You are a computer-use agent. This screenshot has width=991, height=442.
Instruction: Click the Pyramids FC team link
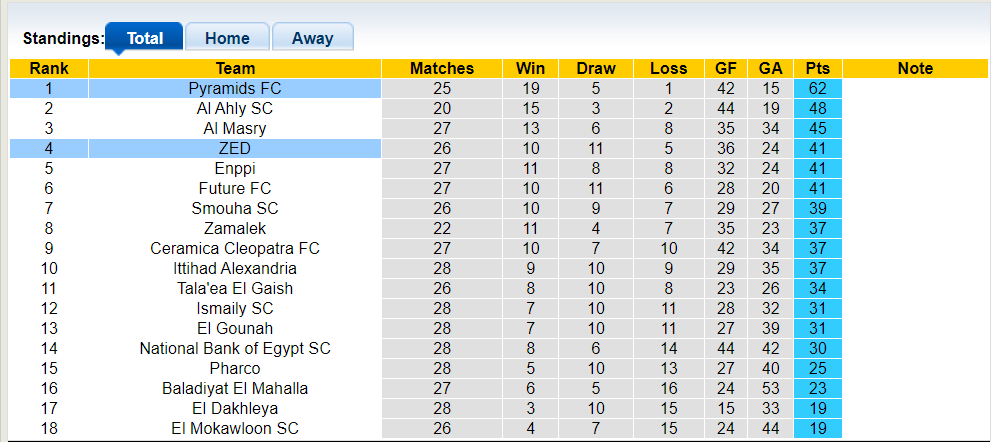pyautogui.click(x=235, y=88)
